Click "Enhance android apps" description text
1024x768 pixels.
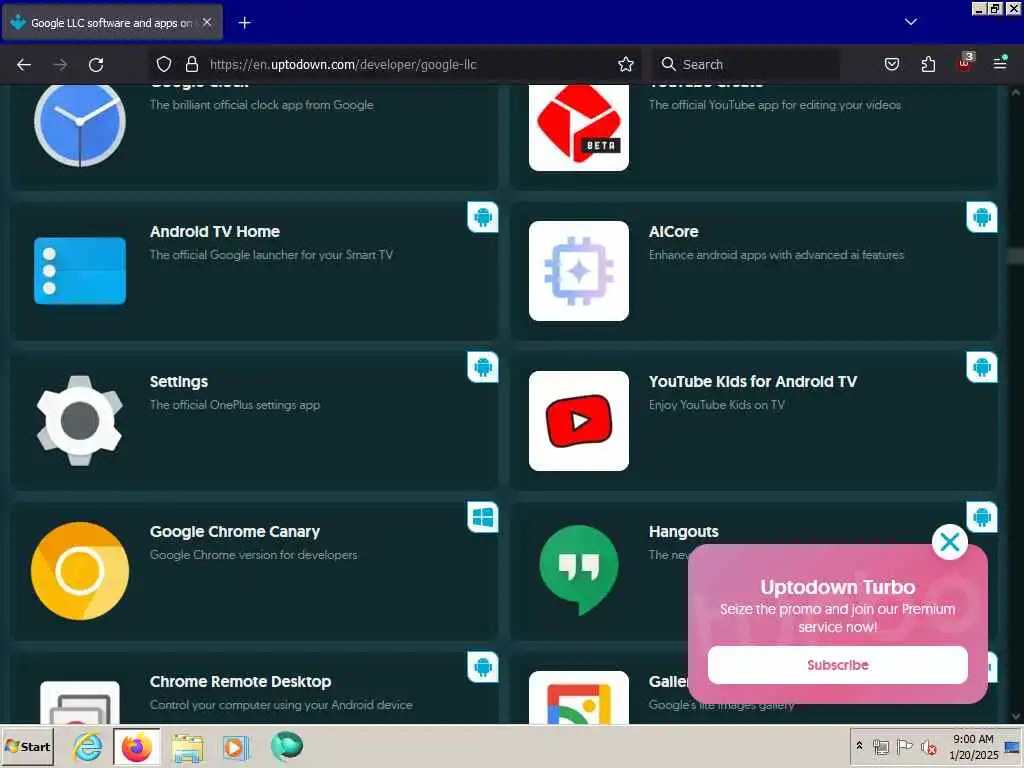(776, 255)
